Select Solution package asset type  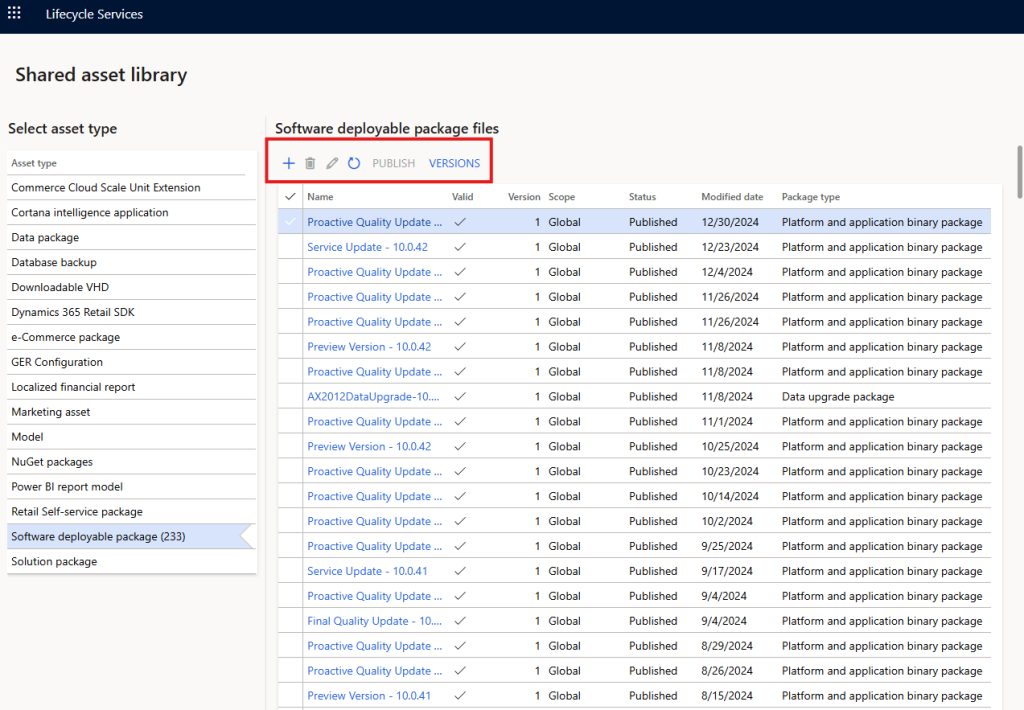coord(131,561)
